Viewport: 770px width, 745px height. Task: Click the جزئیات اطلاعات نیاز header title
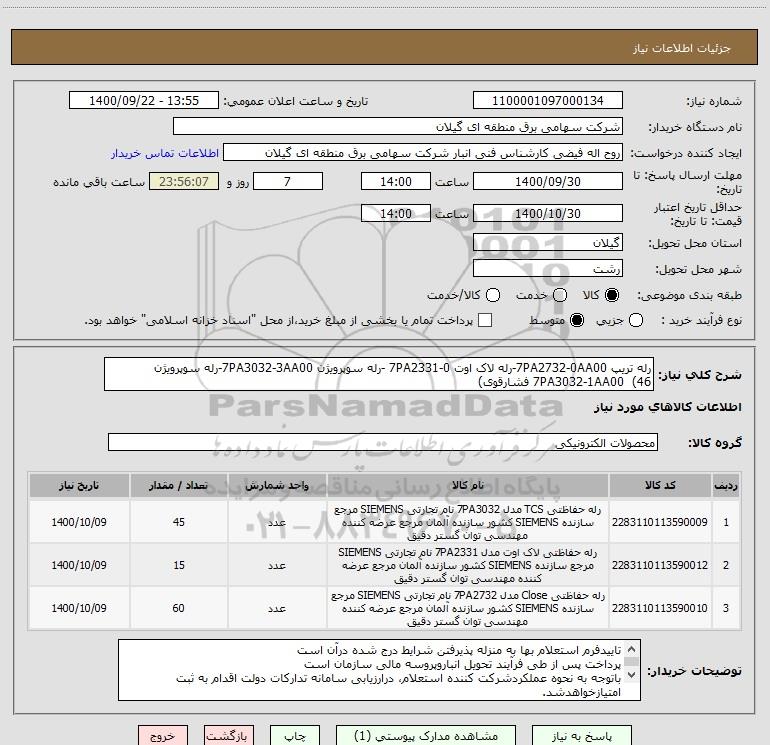click(x=682, y=48)
